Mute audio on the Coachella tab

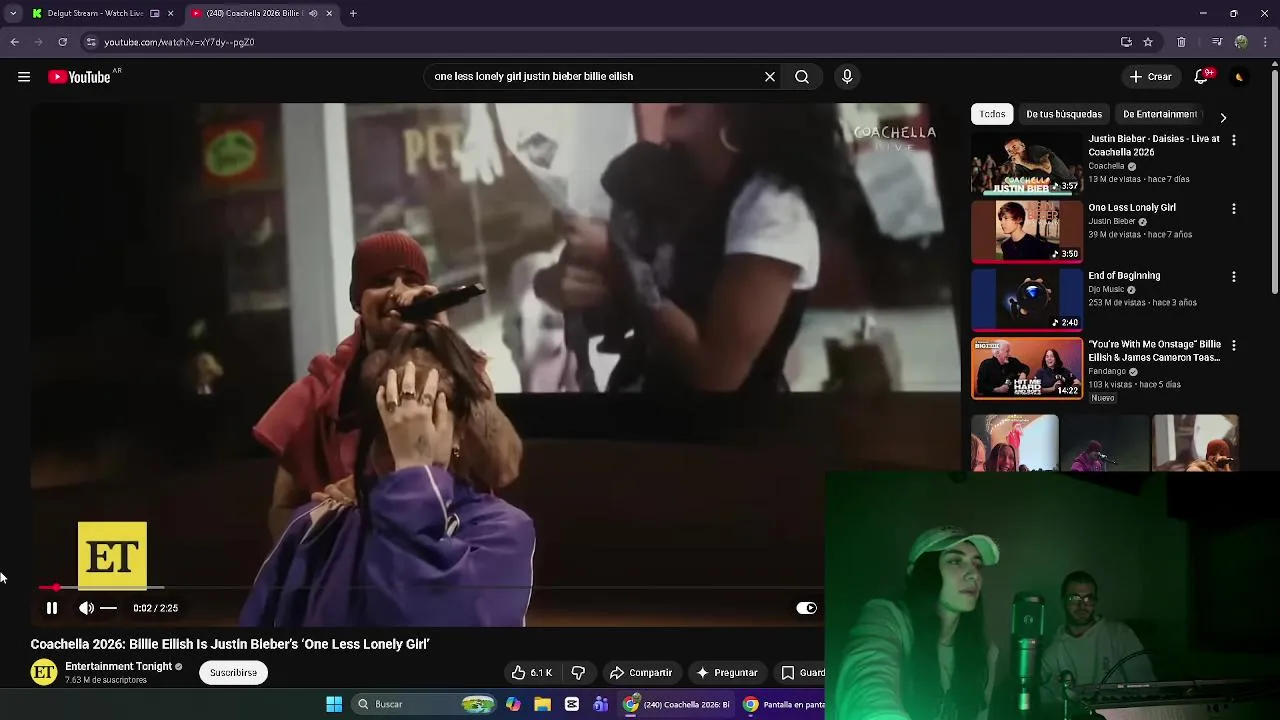pyautogui.click(x=313, y=13)
